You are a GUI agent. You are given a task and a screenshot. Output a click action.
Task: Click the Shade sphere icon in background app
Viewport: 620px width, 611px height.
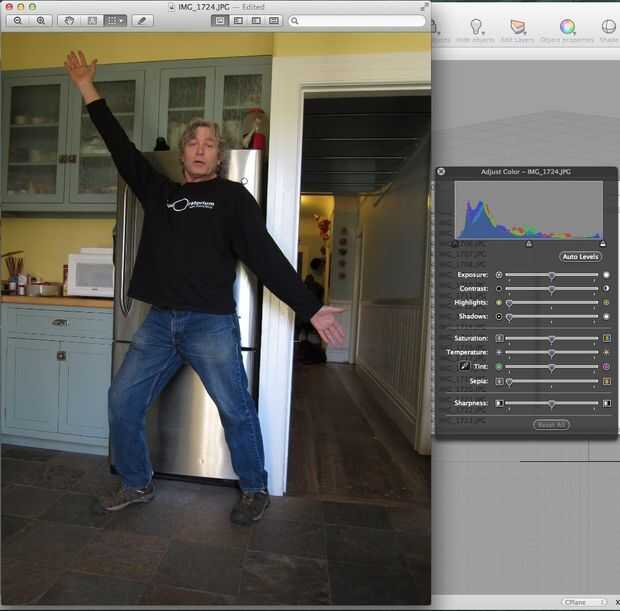coord(609,26)
